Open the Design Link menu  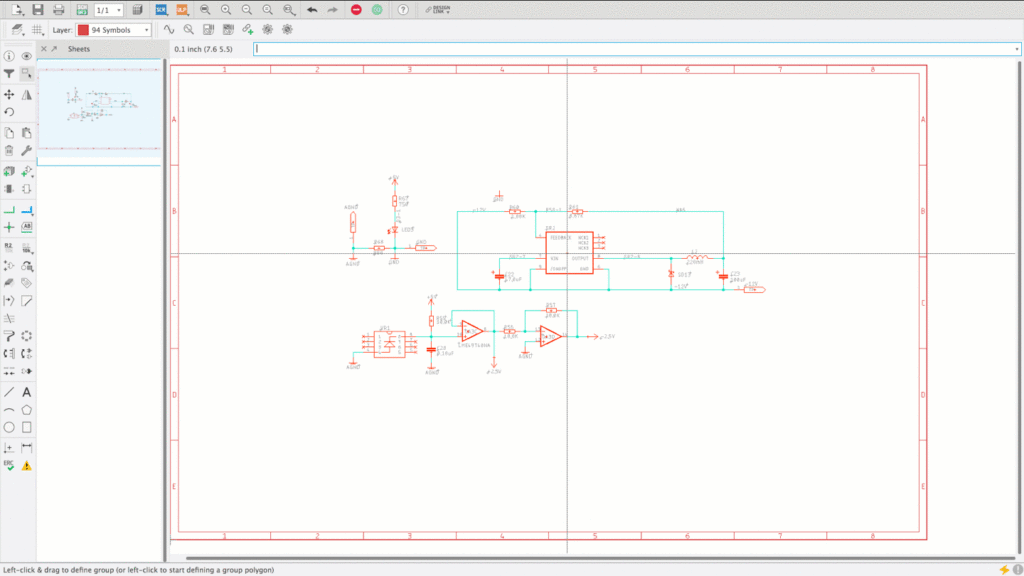(x=436, y=10)
